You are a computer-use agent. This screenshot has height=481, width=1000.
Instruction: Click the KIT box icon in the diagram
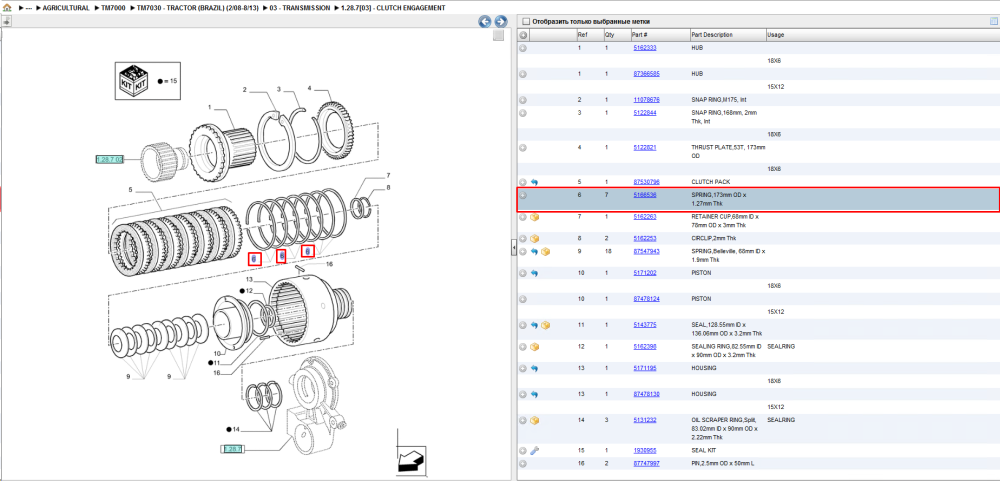pos(135,80)
